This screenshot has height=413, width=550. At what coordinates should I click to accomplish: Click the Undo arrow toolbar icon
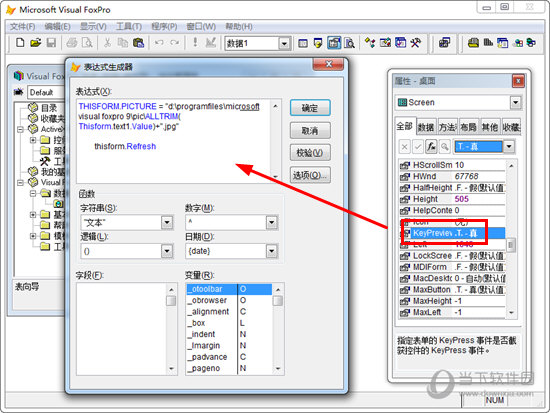tap(159, 43)
